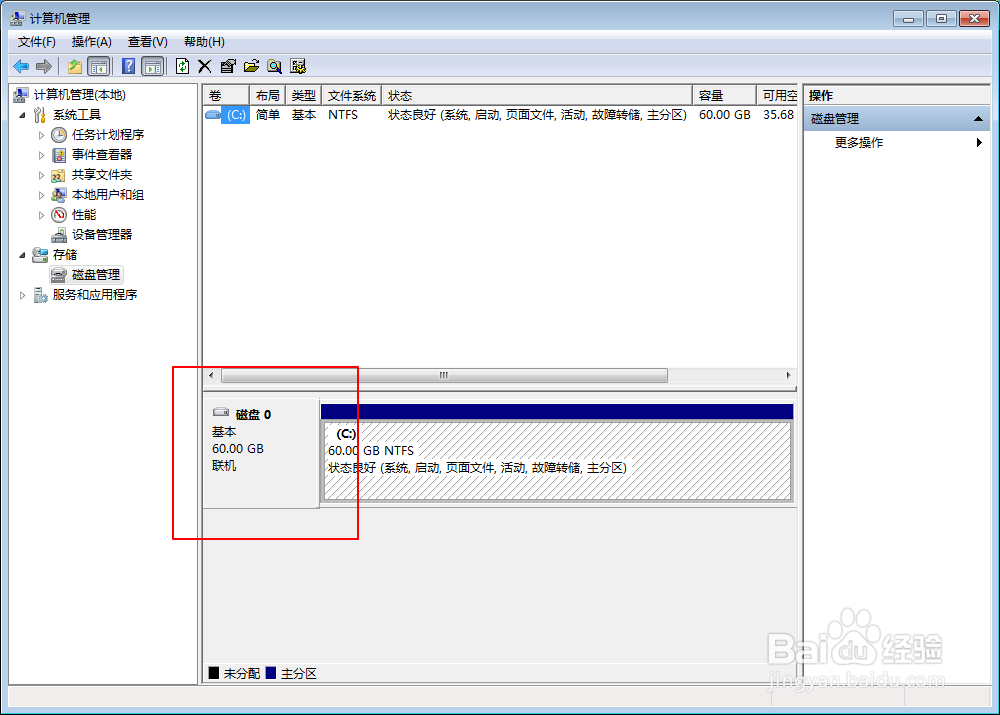Click the magnifier explore toolbar icon

(x=274, y=66)
